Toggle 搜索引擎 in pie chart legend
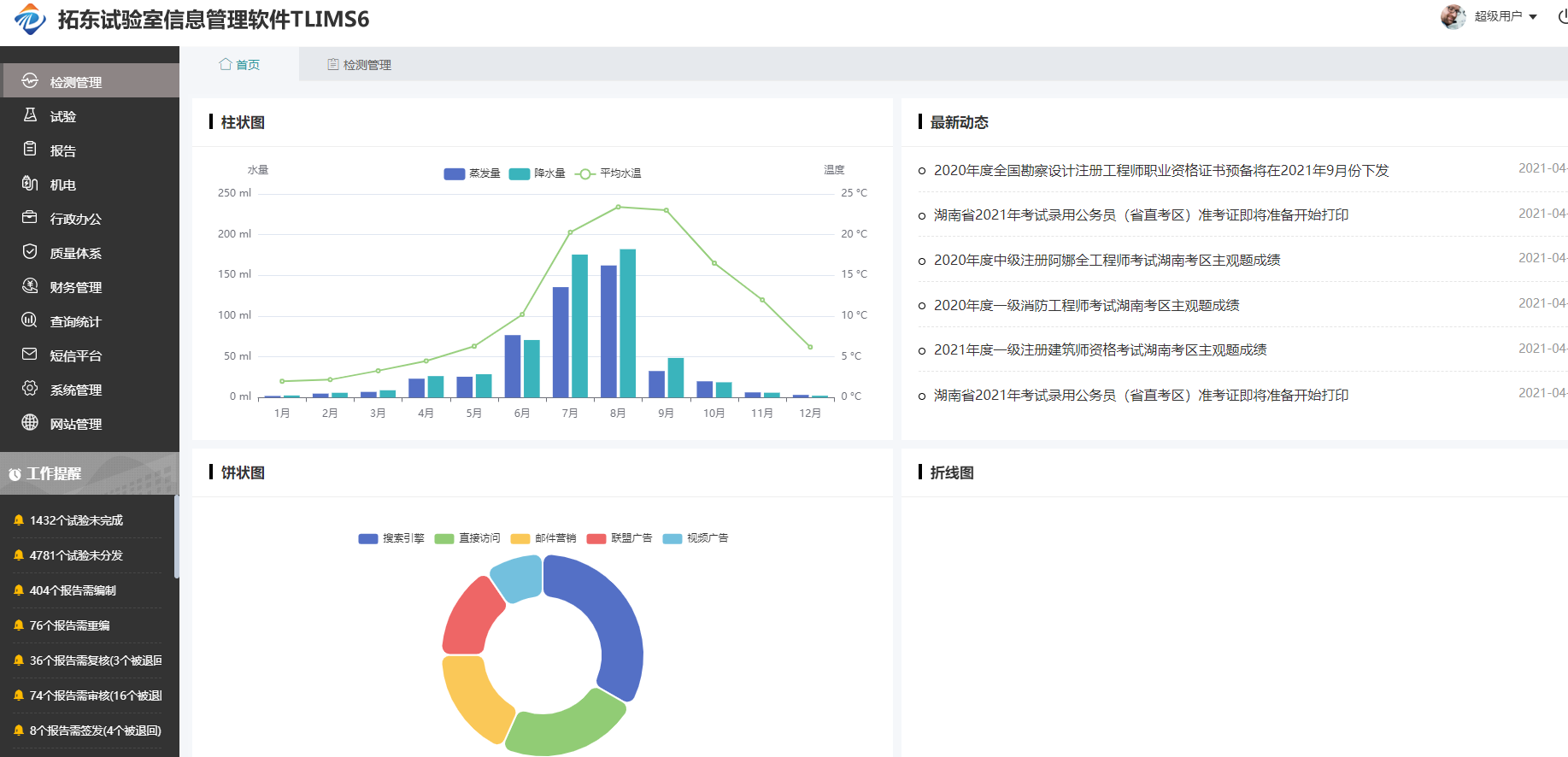Image resolution: width=1568 pixels, height=757 pixels. point(391,538)
